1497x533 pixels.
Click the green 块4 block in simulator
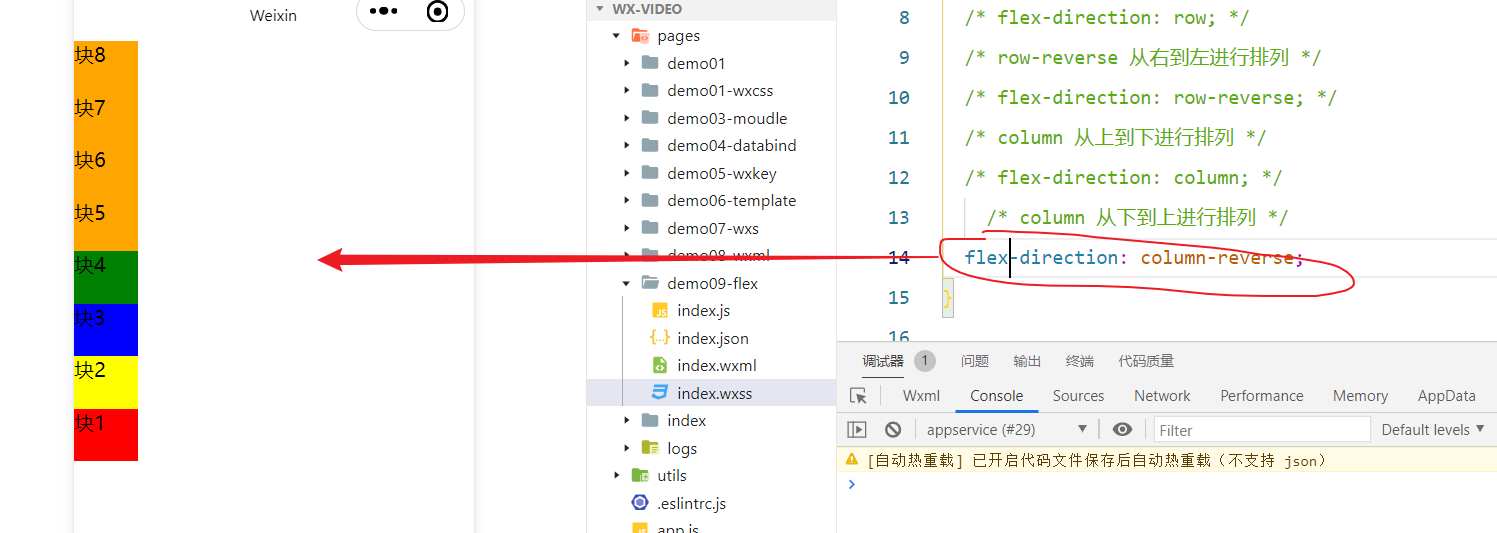coord(106,277)
